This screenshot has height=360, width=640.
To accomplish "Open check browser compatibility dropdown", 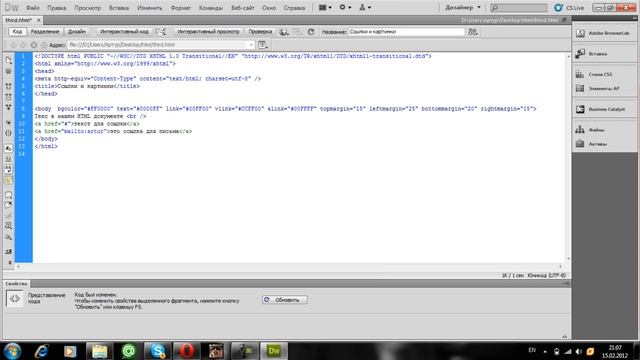I will 473,32.
